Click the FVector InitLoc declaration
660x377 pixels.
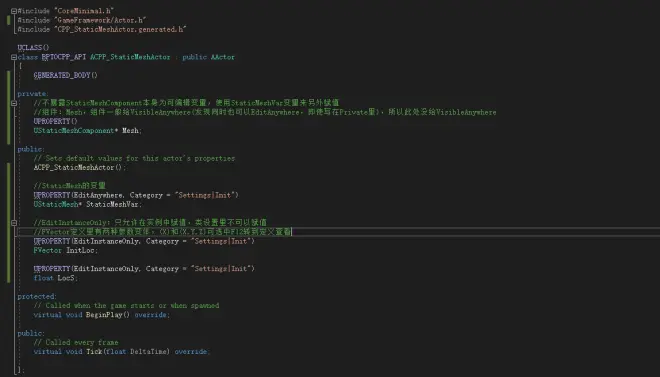click(x=66, y=250)
